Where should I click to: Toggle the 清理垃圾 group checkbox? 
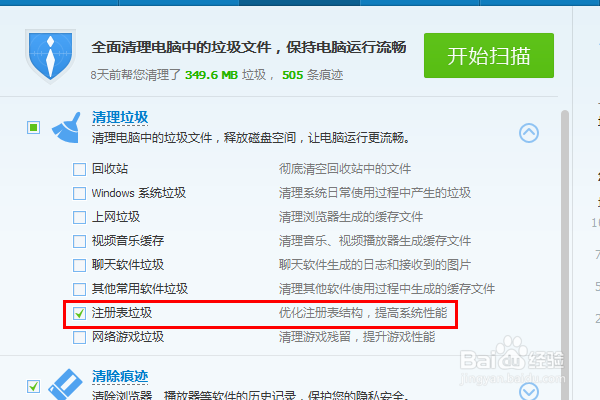pos(34,127)
